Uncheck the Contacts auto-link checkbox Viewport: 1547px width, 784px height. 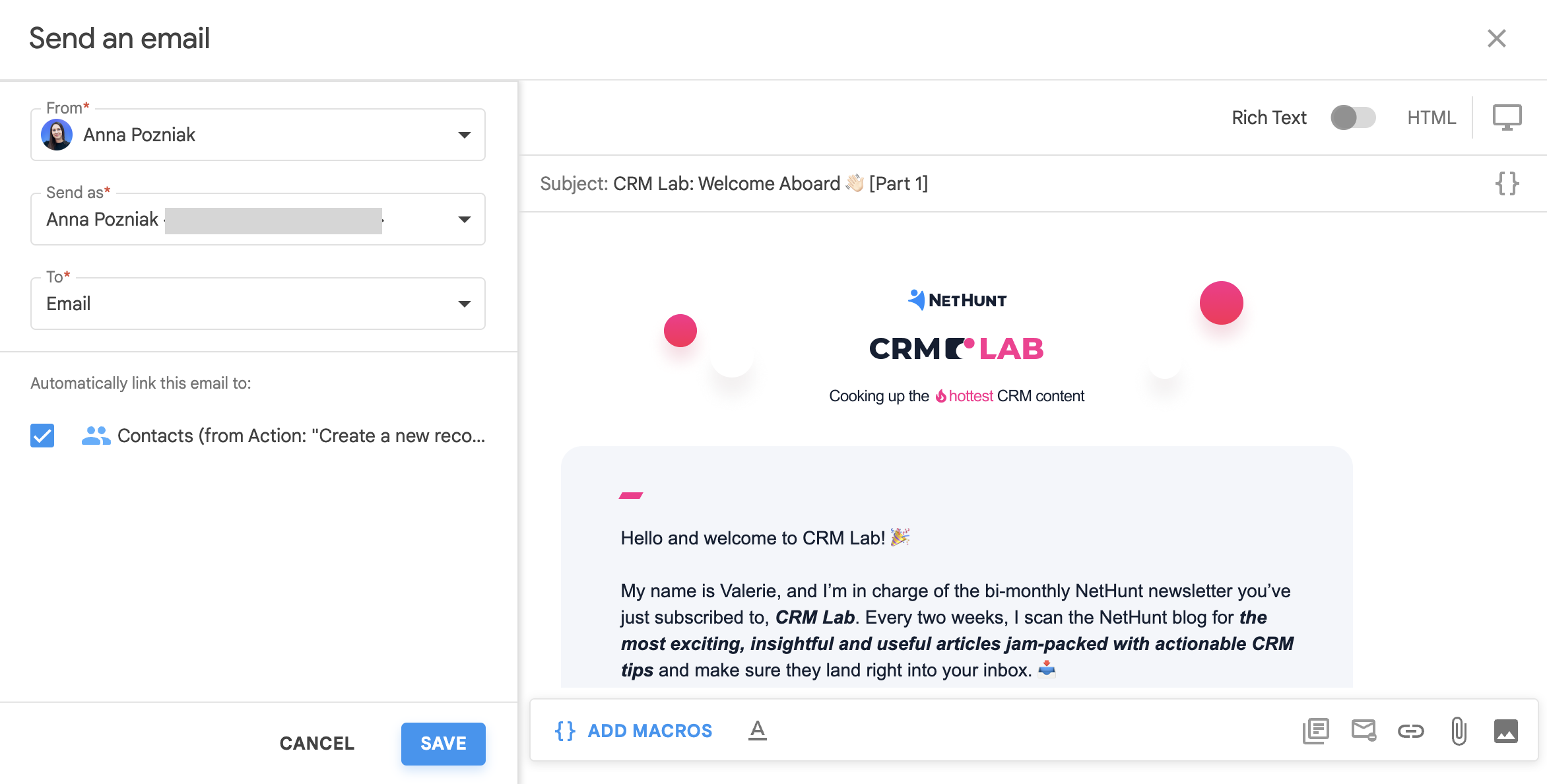point(42,436)
